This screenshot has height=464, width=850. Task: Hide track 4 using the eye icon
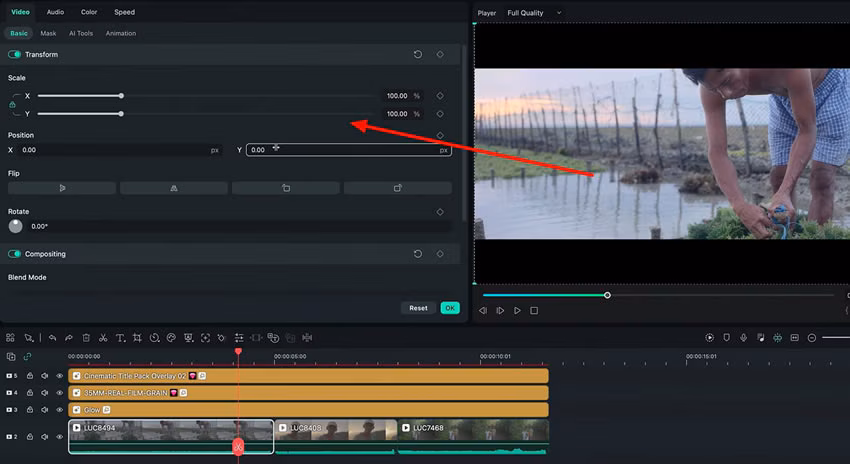point(60,392)
